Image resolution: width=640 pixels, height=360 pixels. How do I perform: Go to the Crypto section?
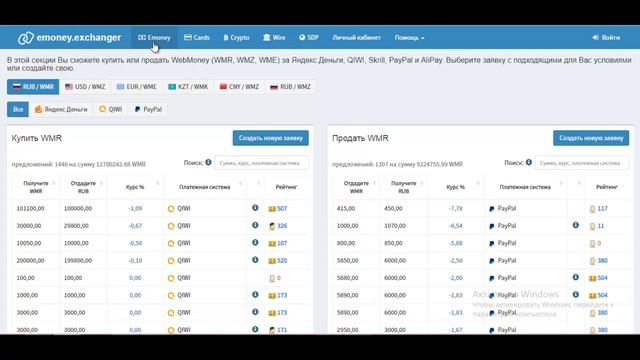click(236, 38)
